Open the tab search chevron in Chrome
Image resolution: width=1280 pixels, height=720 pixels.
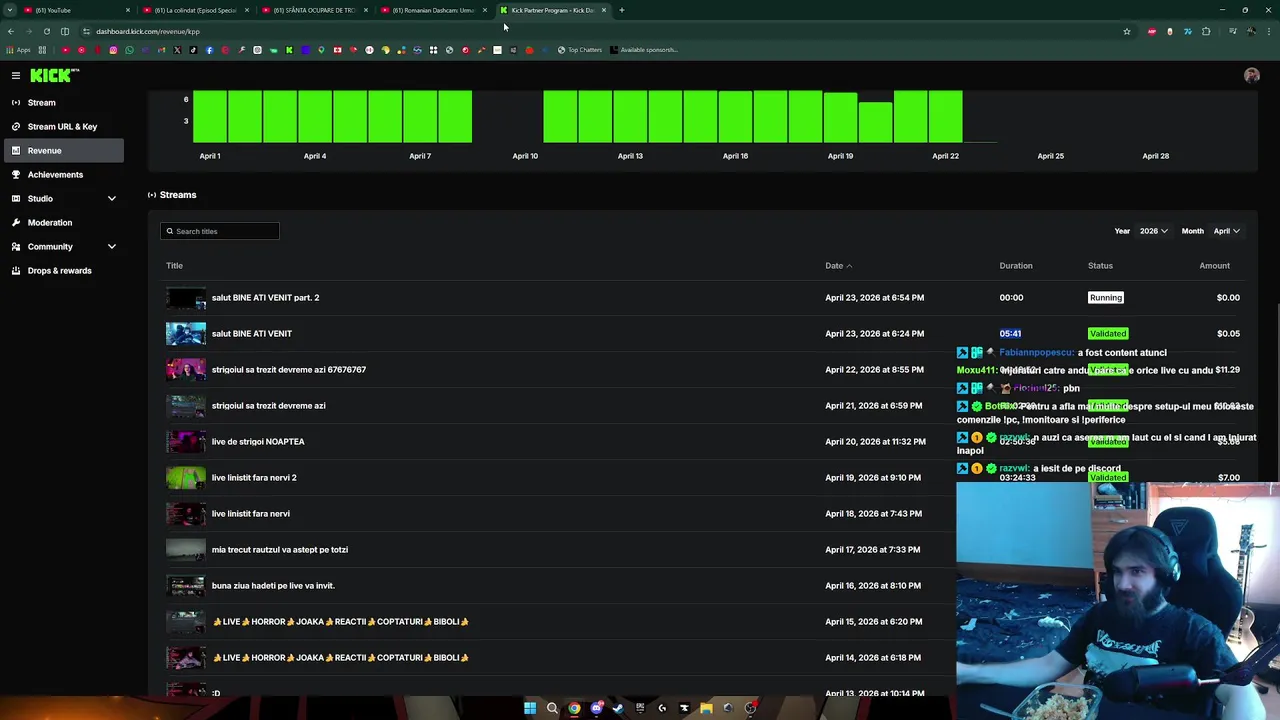10,10
